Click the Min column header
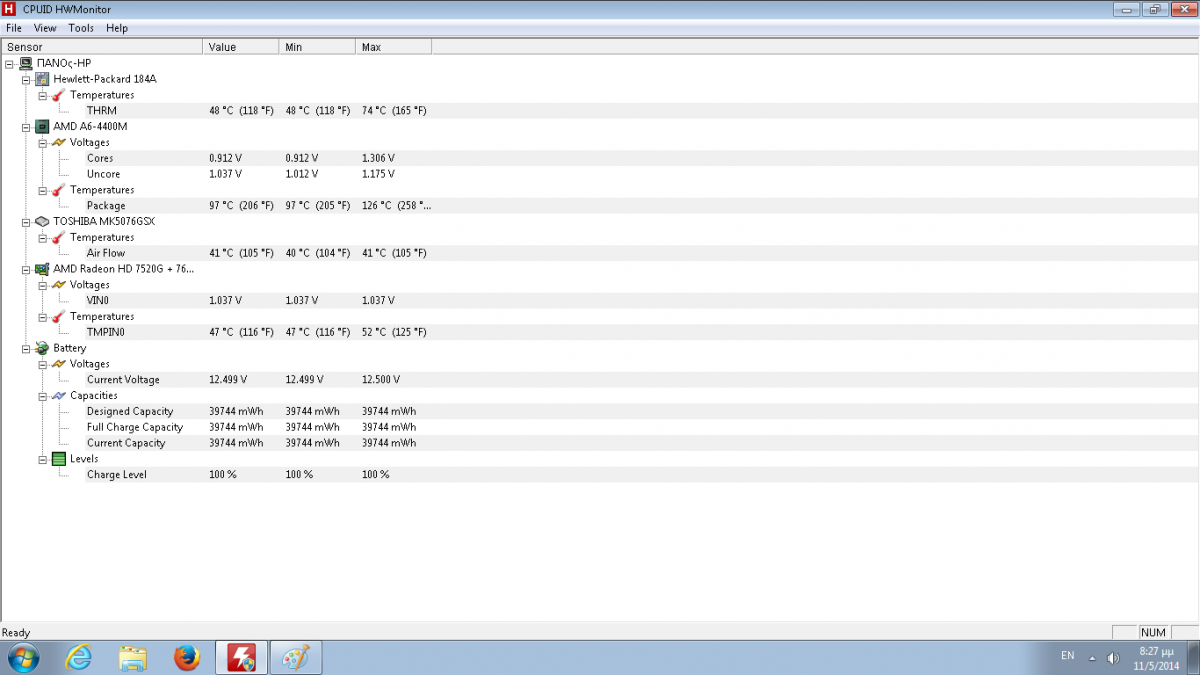1200x675 pixels. 317,47
